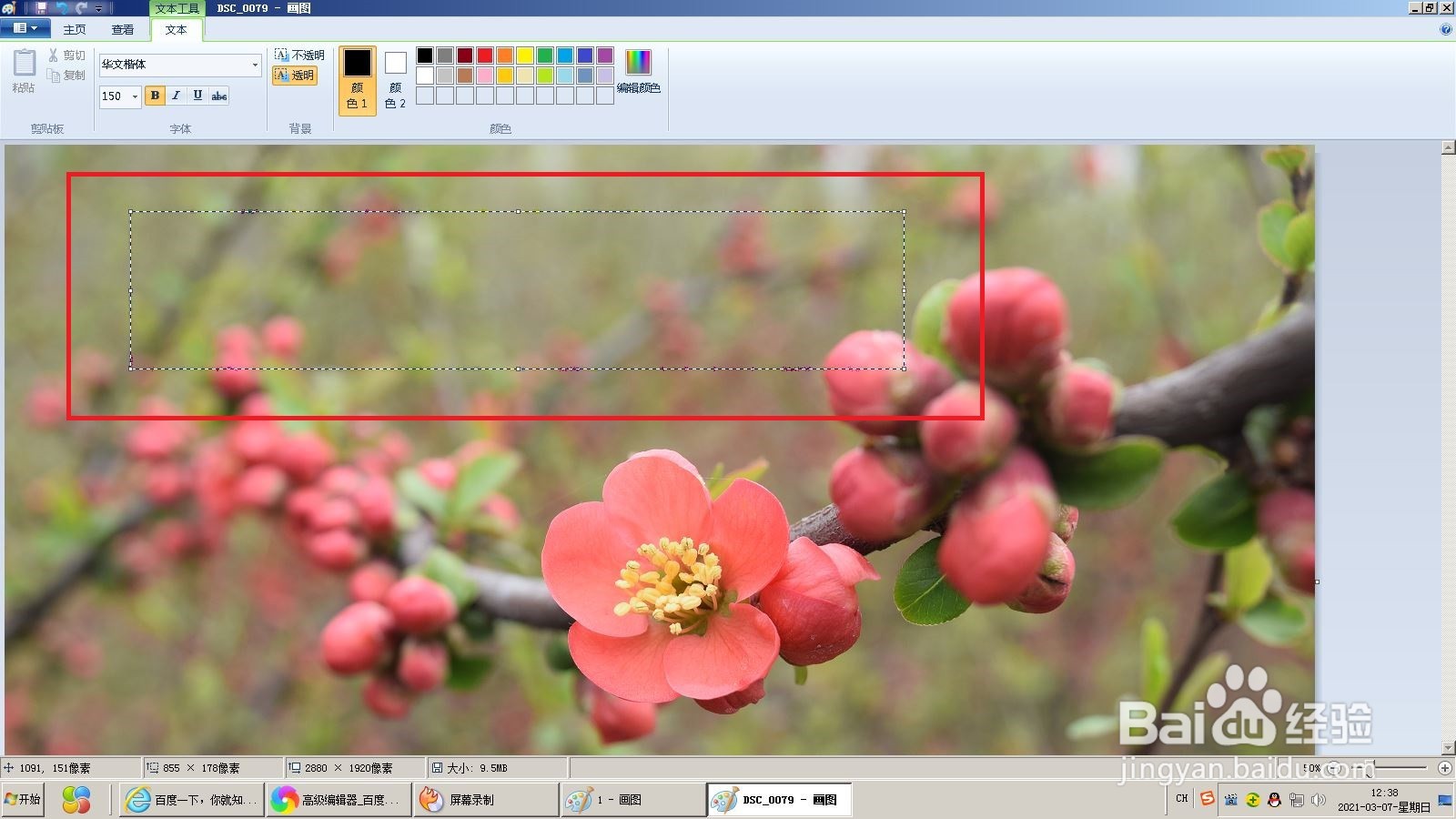1456x819 pixels.
Task: Switch to the 查看 (View) ribbon tab
Action: (123, 29)
